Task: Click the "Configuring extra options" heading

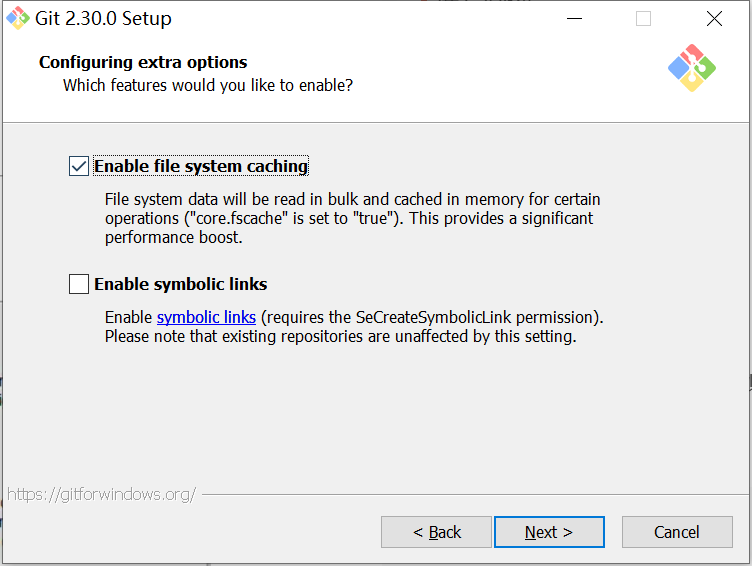Action: pyautogui.click(x=143, y=62)
